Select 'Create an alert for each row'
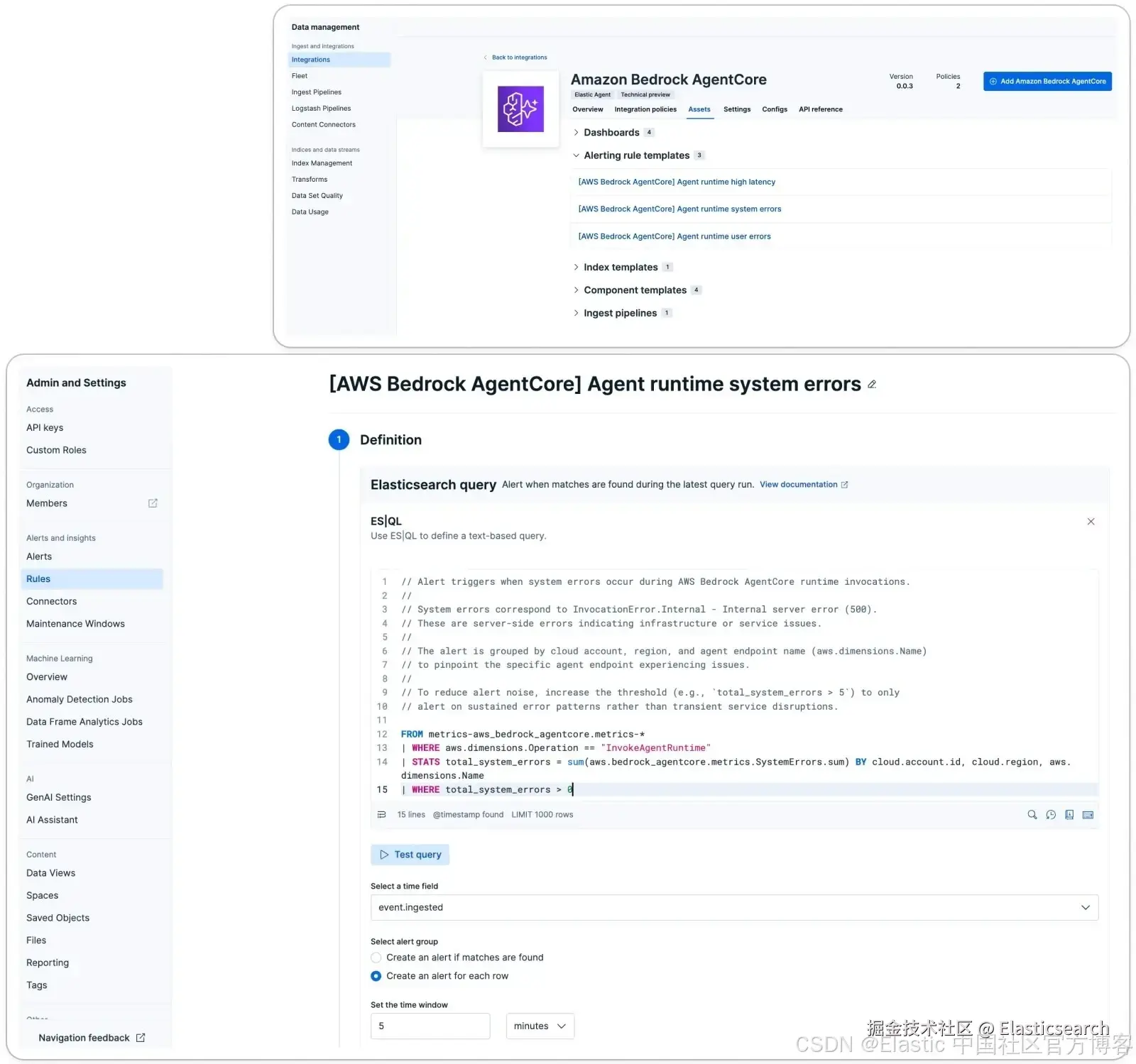 376,976
